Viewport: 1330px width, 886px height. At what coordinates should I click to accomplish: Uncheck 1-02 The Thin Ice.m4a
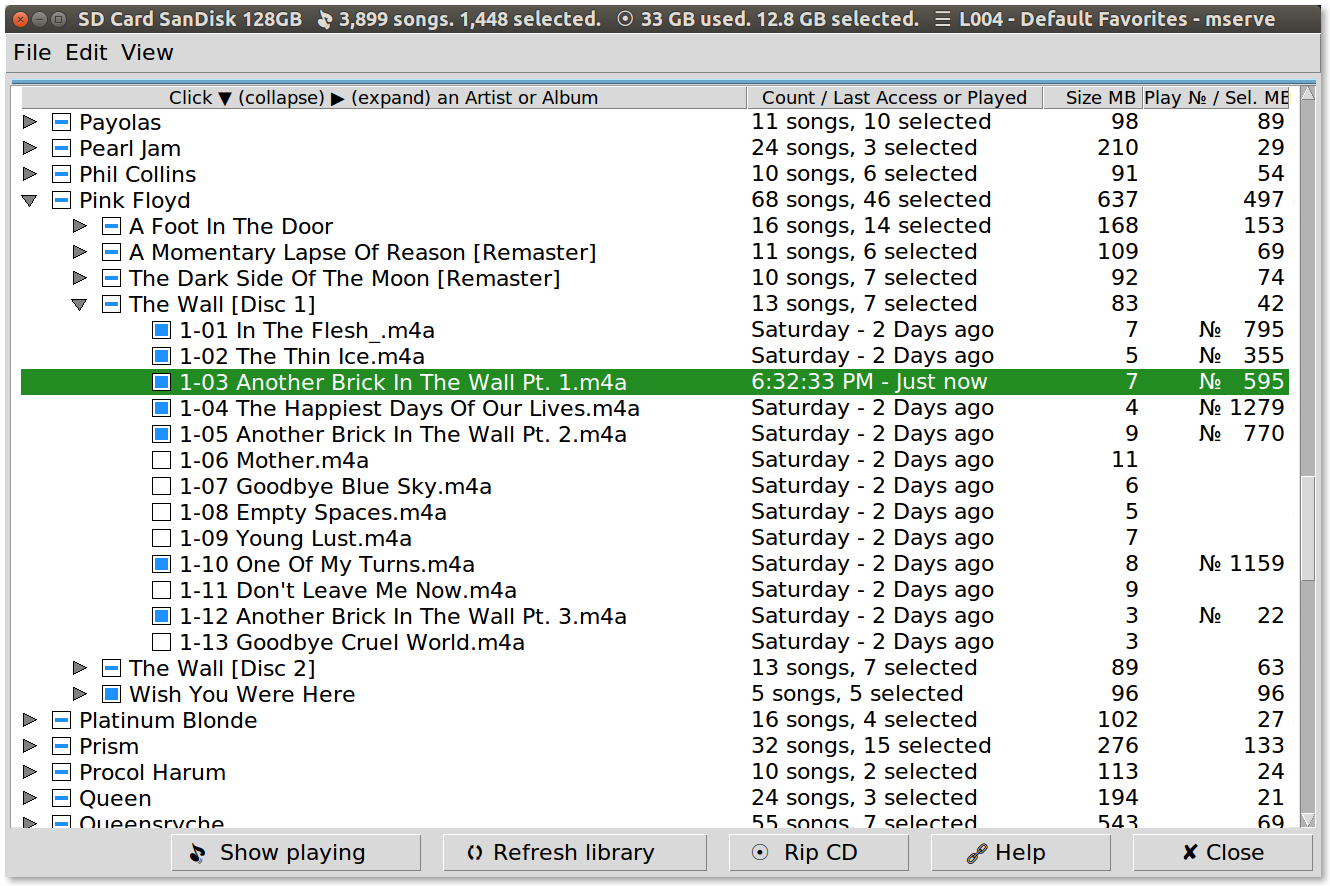click(x=161, y=356)
